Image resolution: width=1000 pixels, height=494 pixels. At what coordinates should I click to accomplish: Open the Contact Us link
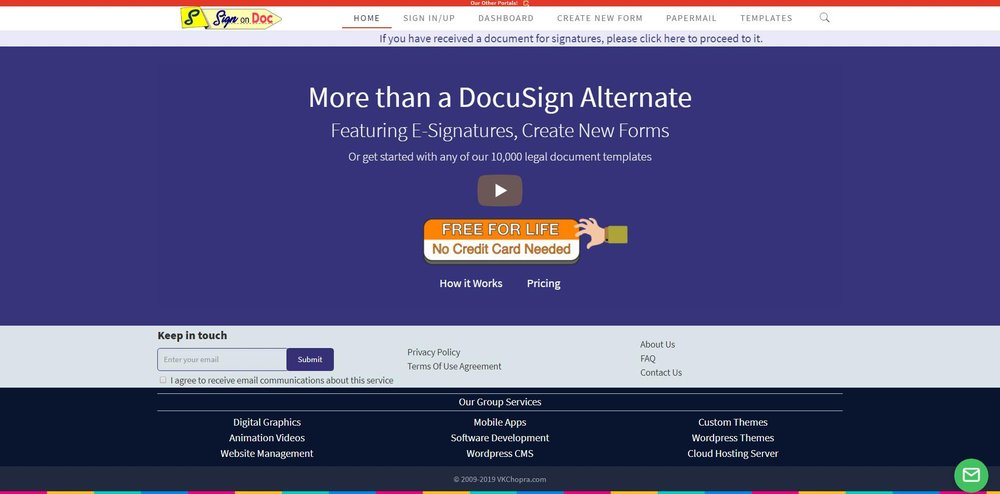[661, 372]
